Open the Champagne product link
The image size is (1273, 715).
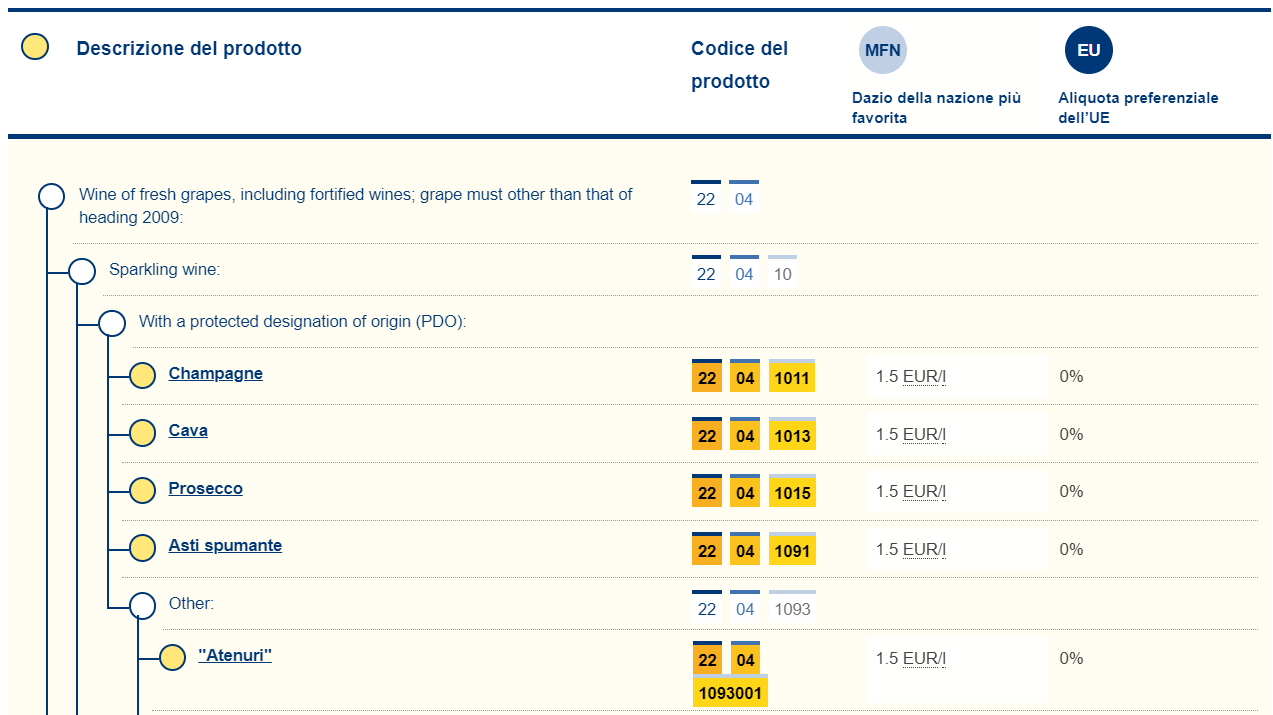(215, 374)
